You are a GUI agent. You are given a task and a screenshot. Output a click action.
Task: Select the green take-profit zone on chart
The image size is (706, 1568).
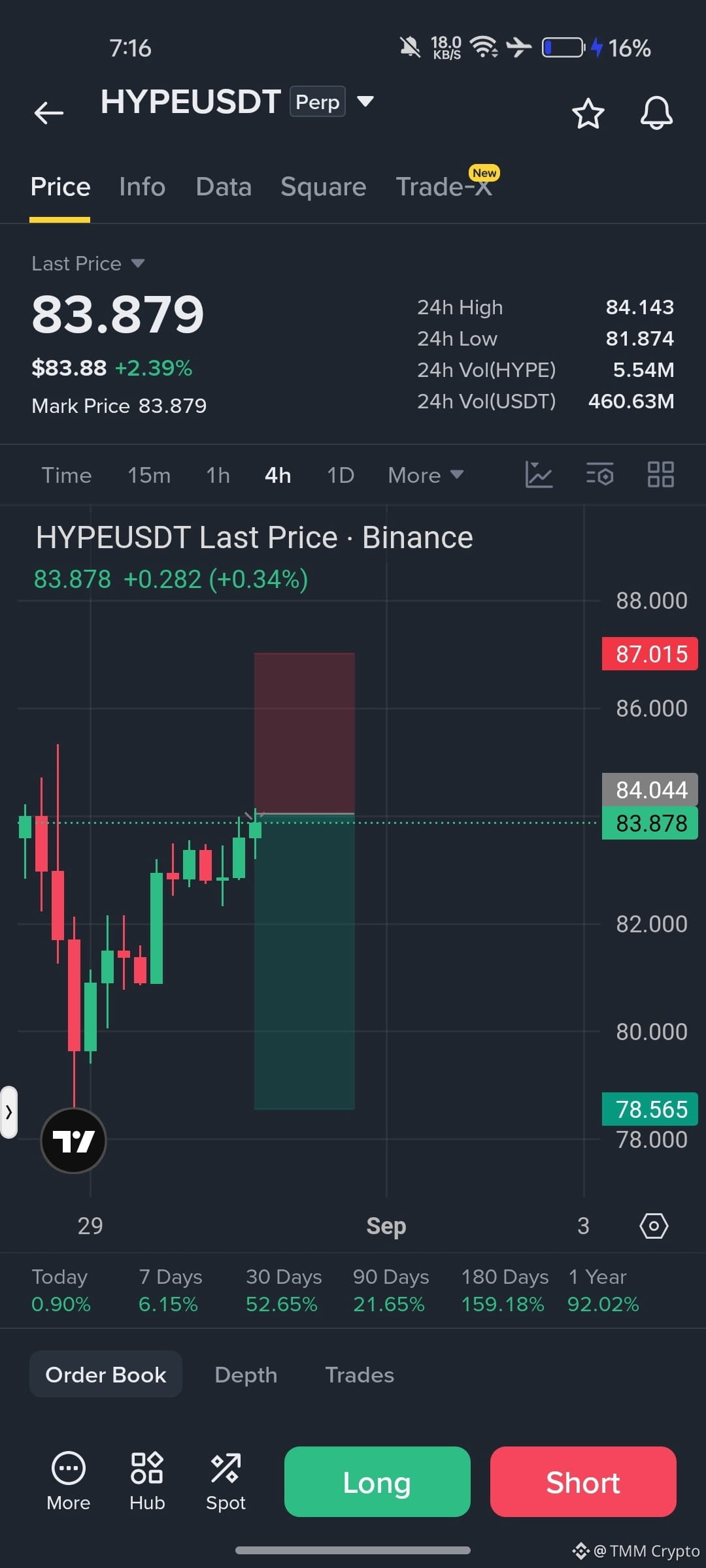[305, 962]
